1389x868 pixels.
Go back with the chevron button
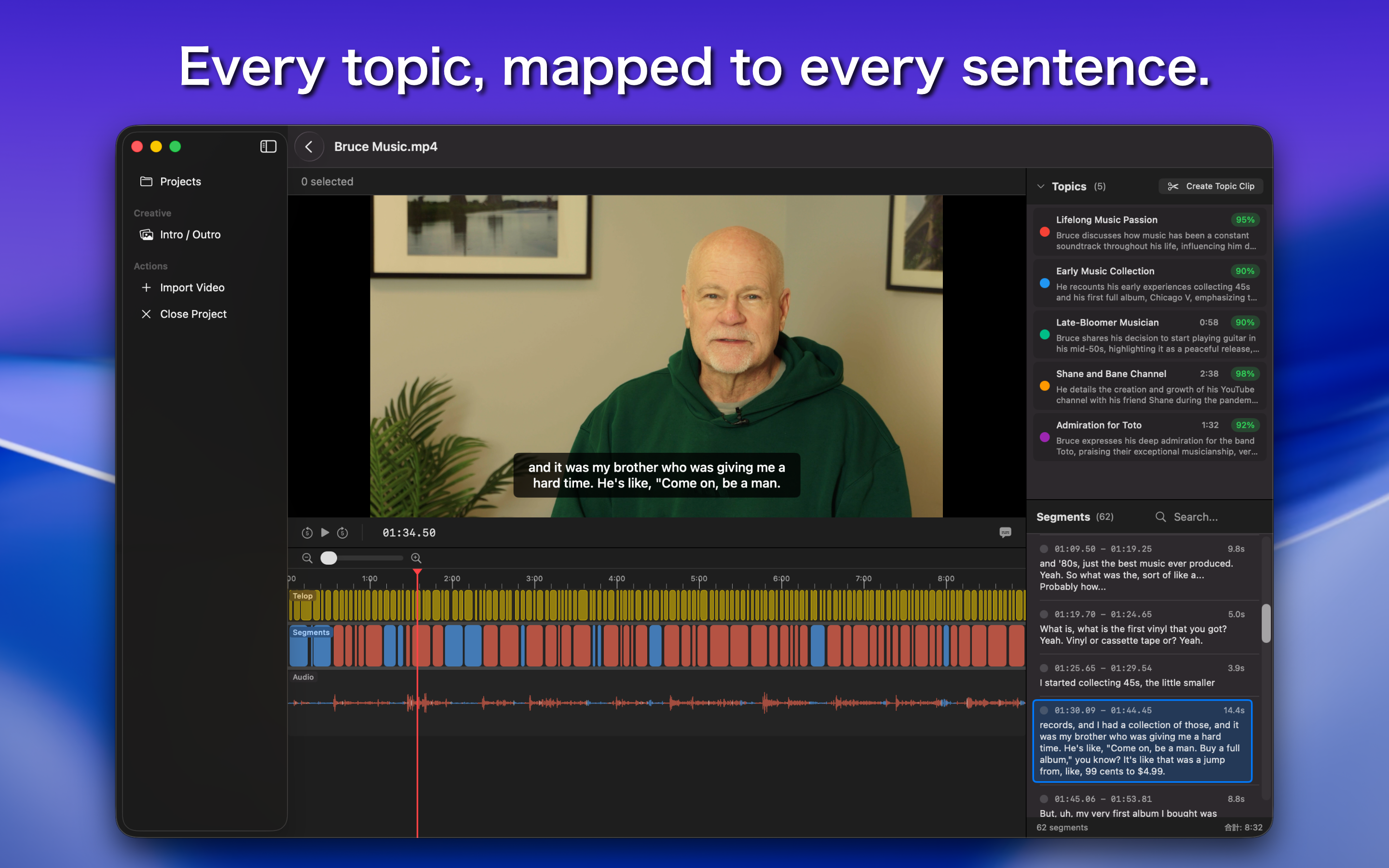point(309,147)
